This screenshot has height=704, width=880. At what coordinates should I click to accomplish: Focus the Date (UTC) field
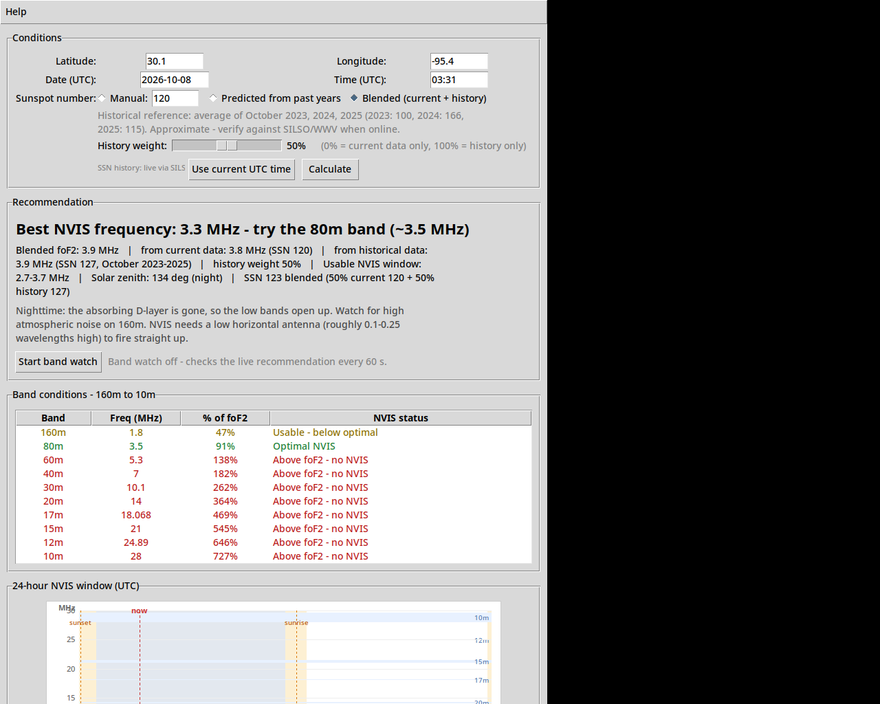175,80
